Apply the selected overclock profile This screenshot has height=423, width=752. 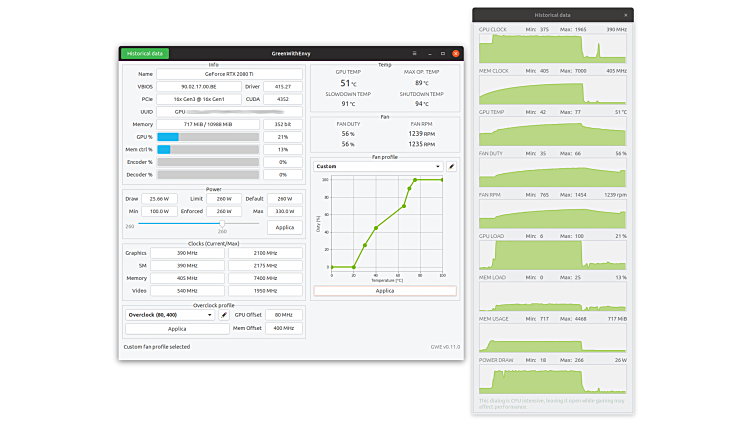tap(177, 328)
